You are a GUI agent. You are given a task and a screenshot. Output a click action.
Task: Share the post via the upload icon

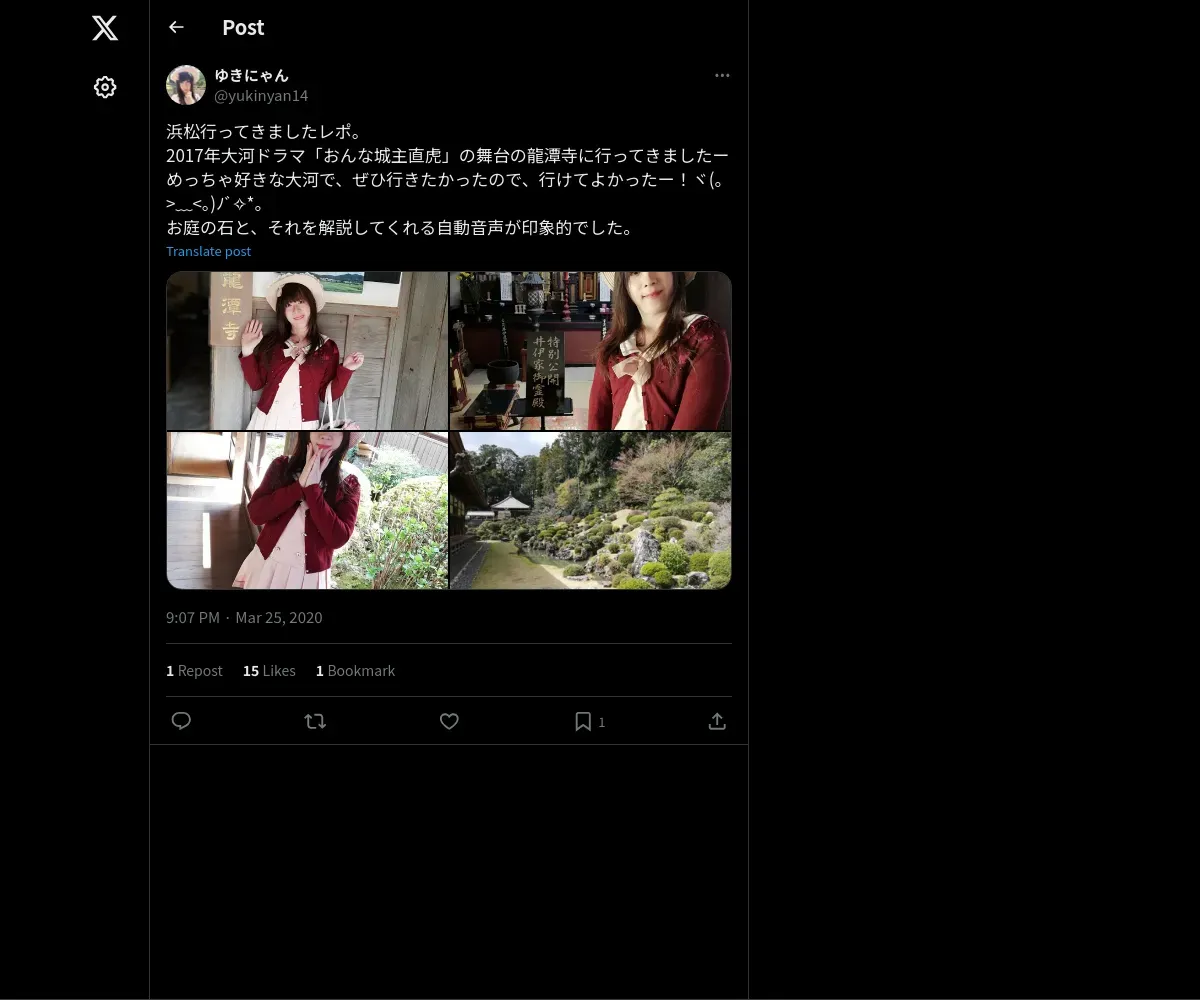pyautogui.click(x=717, y=721)
